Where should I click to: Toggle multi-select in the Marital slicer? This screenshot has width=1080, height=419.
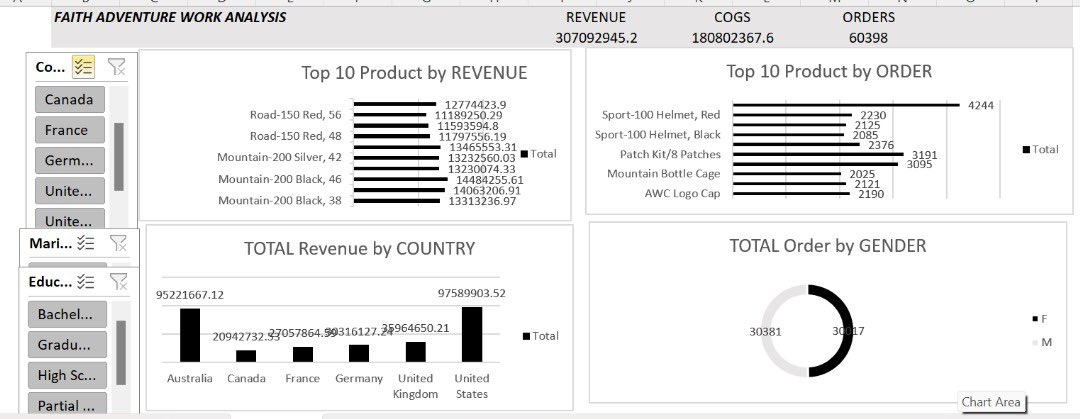click(x=85, y=243)
